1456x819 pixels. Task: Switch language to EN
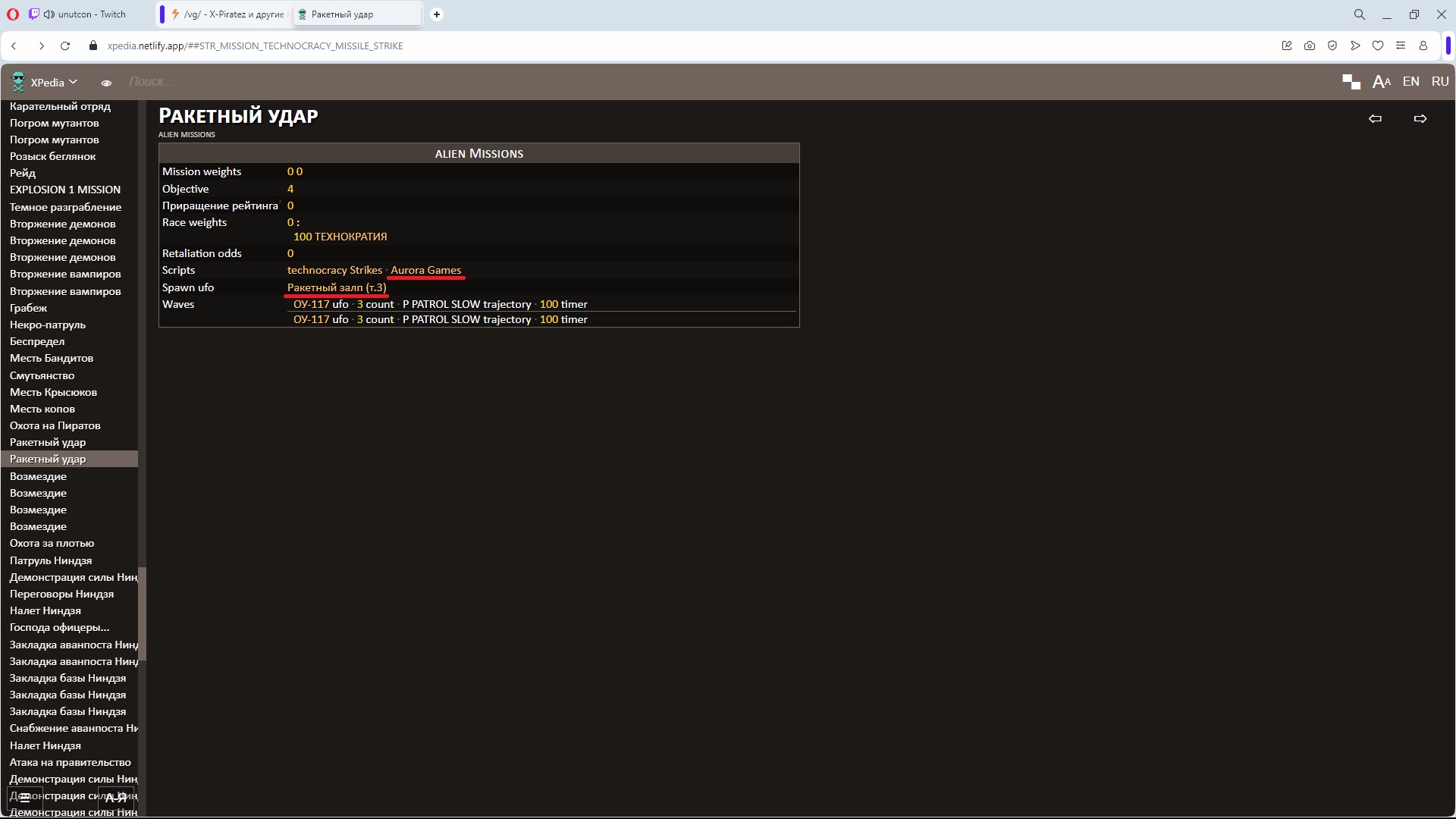(x=1410, y=81)
